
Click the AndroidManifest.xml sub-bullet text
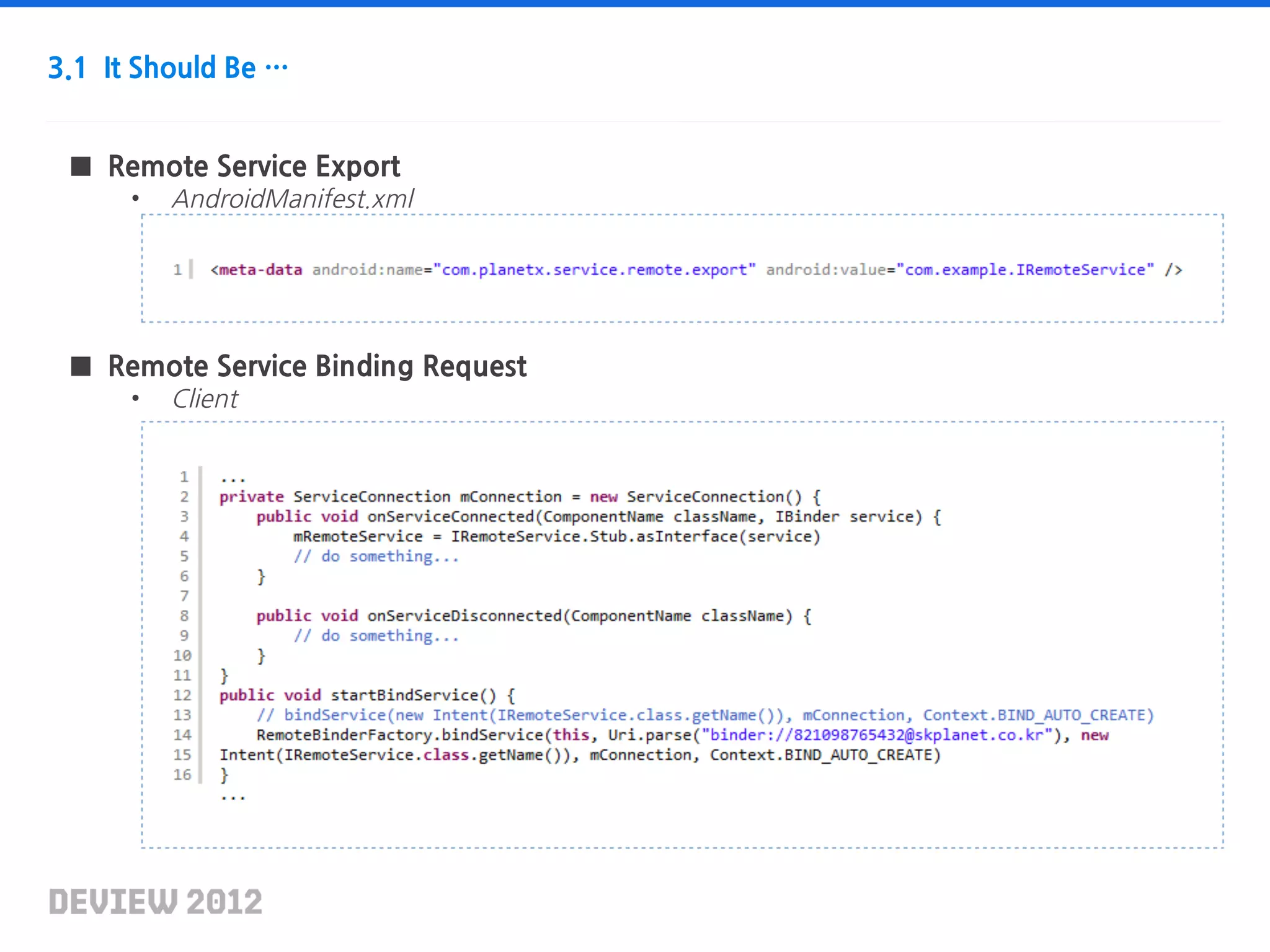click(293, 199)
